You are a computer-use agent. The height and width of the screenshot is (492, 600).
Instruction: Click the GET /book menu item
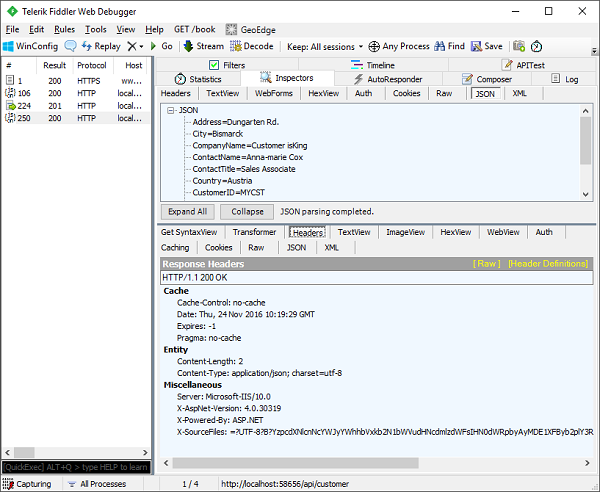click(194, 29)
